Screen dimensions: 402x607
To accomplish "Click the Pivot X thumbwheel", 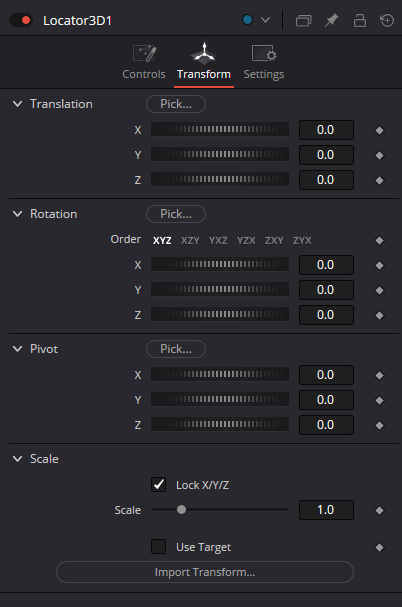I will coord(220,374).
